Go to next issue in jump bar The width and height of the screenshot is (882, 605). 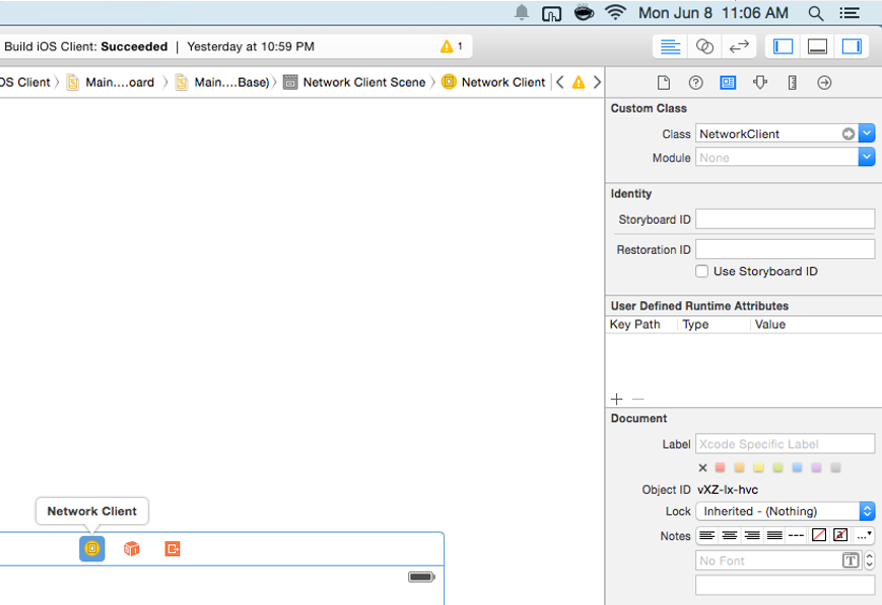coord(597,82)
